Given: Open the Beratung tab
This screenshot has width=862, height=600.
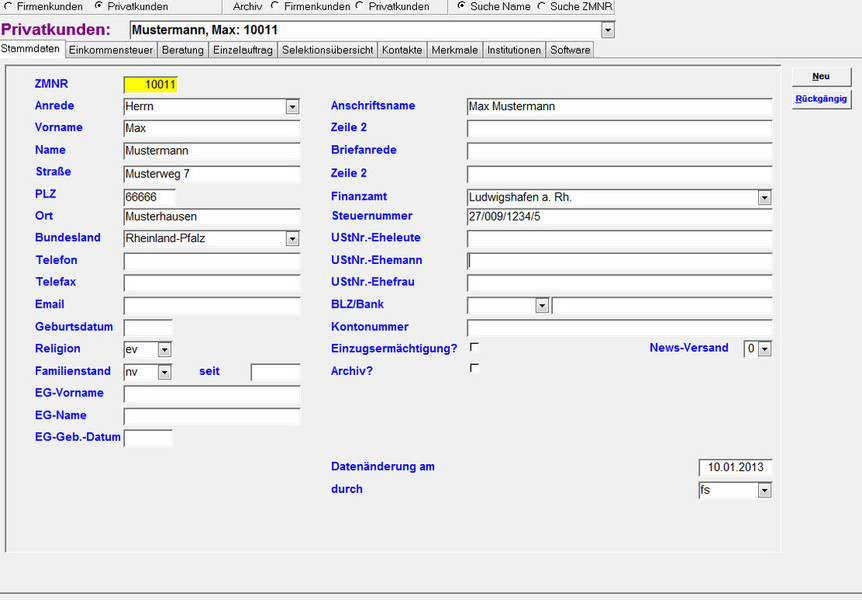Looking at the screenshot, I should 183,50.
